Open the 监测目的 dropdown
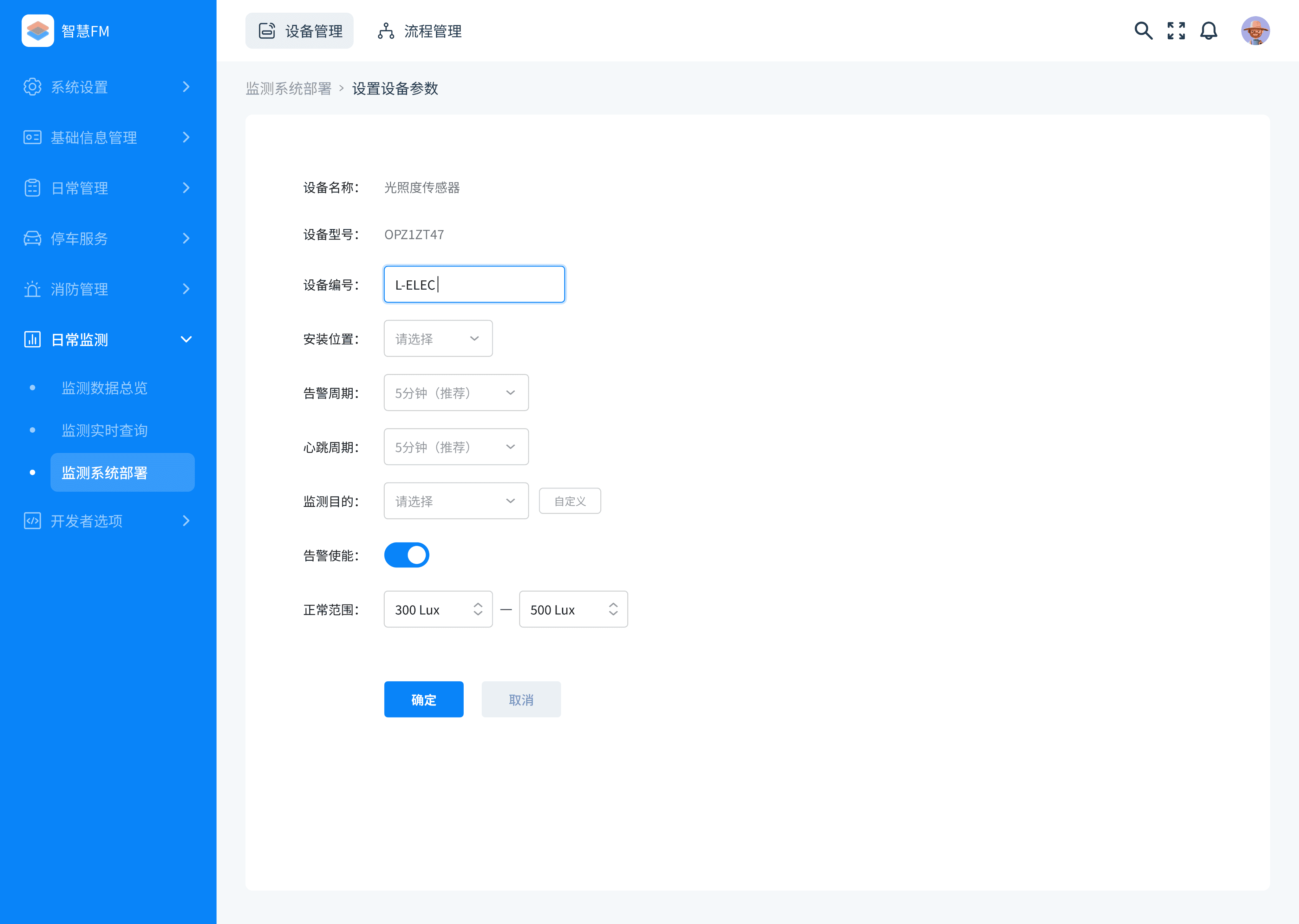 tap(455, 501)
